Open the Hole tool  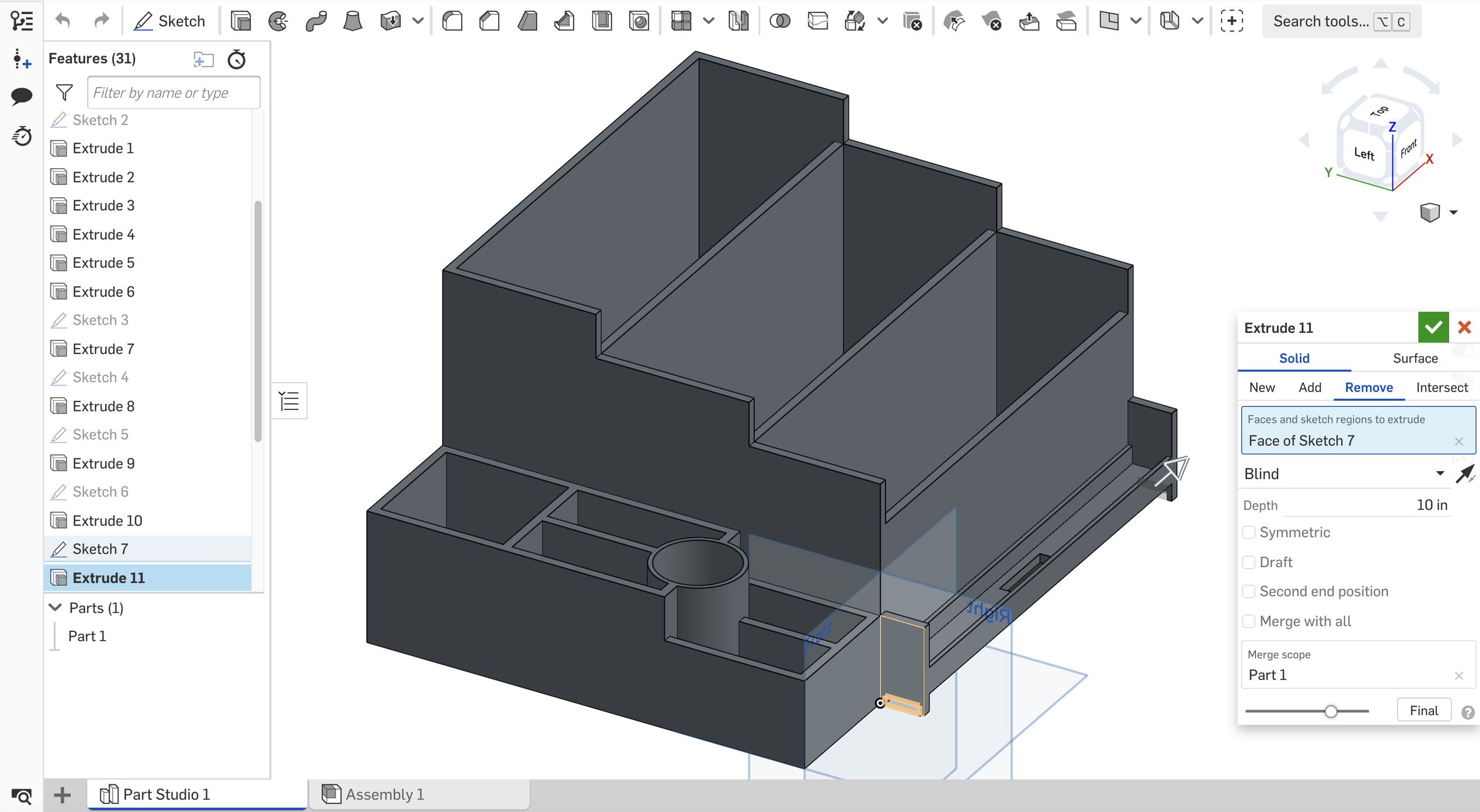639,20
